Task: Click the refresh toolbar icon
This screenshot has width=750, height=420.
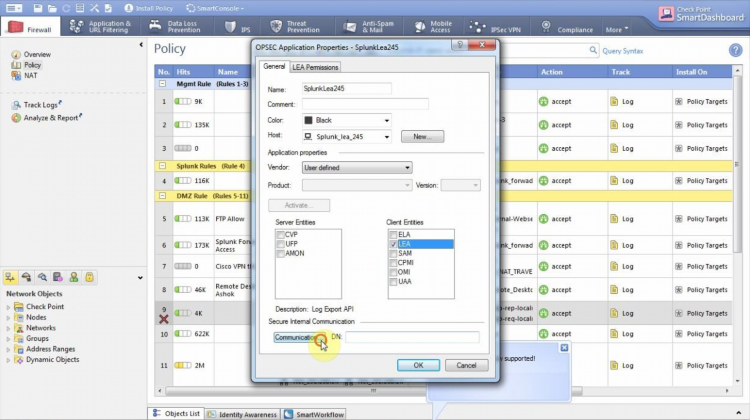Action: click(66, 8)
